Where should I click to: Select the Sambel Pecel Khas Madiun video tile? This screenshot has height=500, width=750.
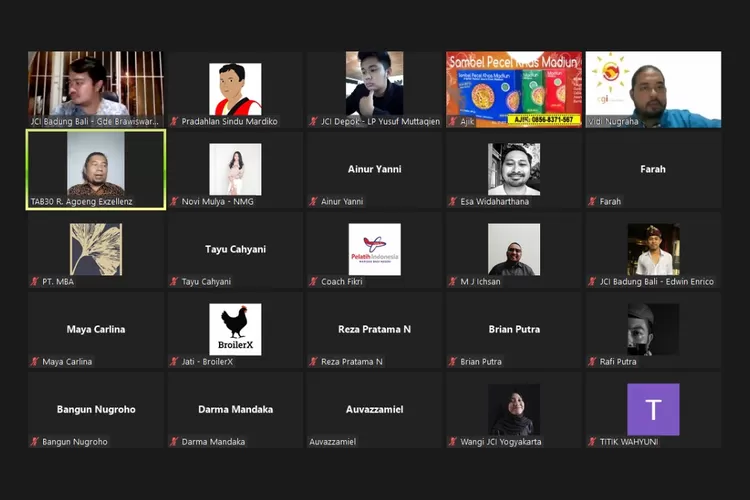(514, 89)
